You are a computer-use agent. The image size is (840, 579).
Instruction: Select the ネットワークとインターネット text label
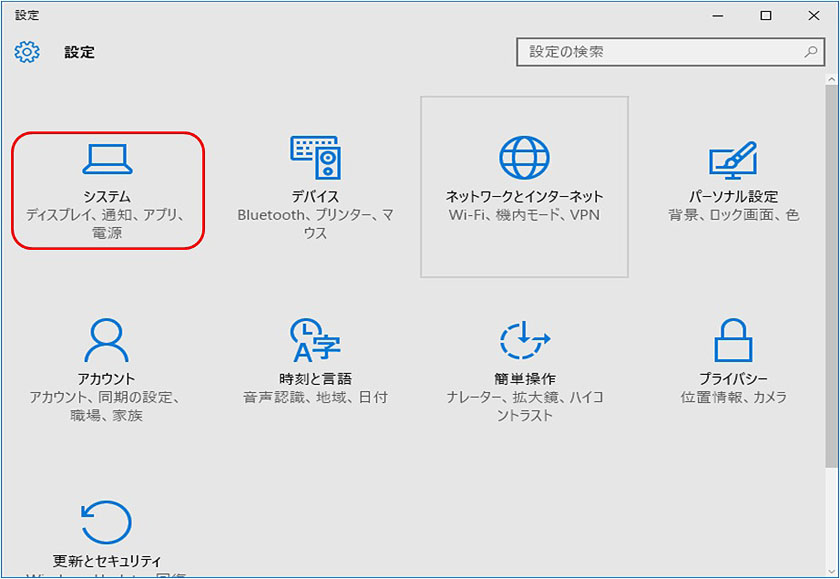pos(524,197)
